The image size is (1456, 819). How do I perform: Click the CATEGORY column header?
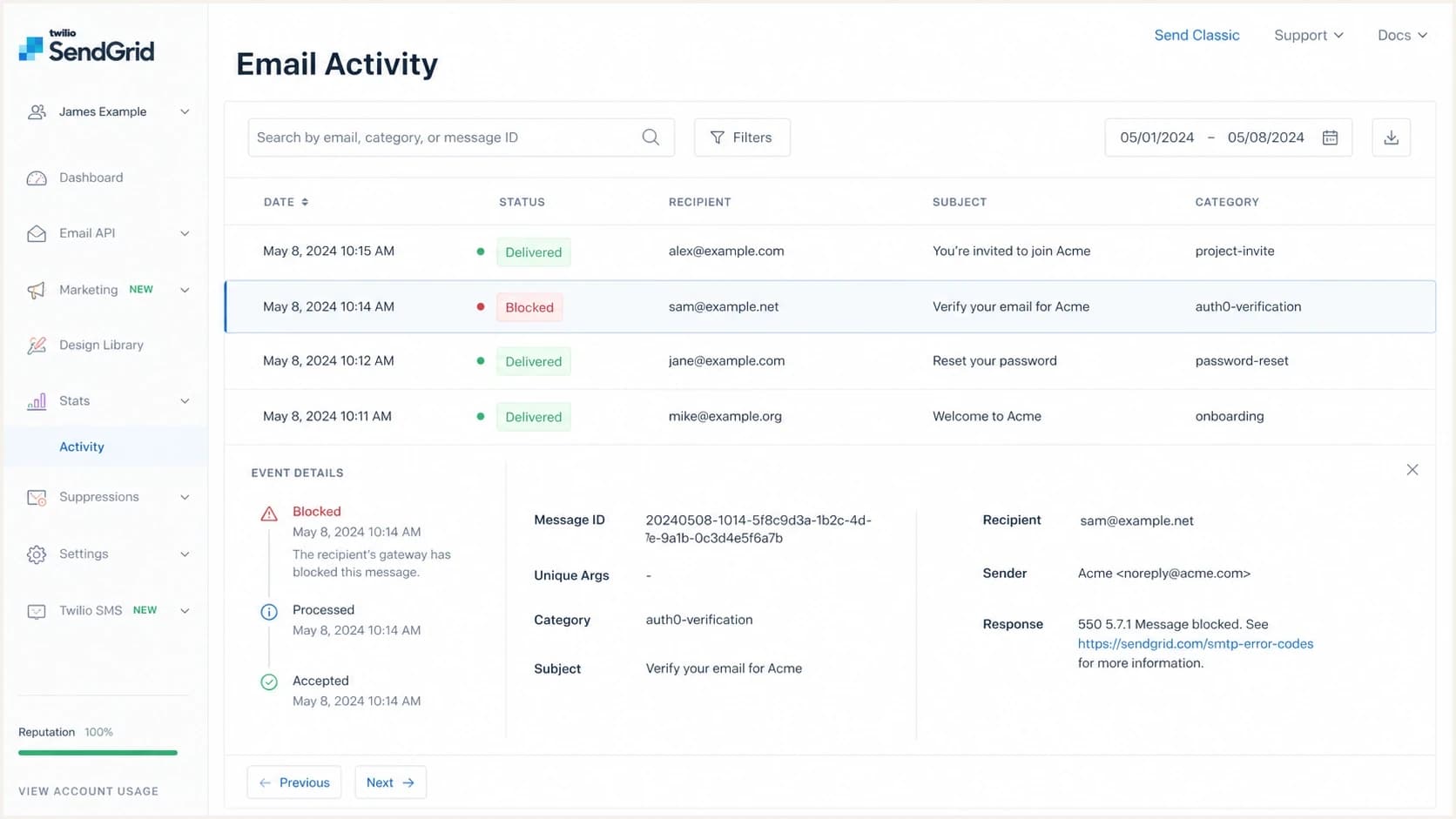pos(1226,202)
